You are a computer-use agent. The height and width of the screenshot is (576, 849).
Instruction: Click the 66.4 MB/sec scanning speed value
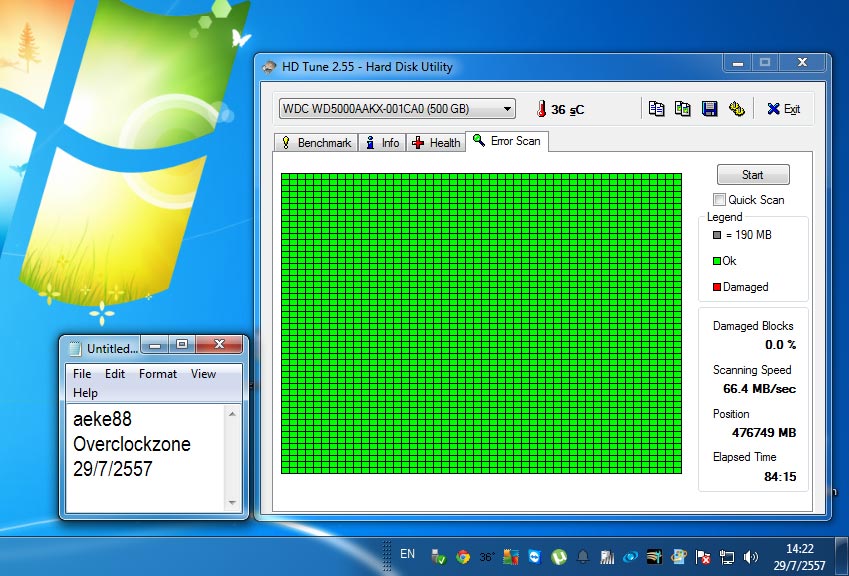point(759,389)
